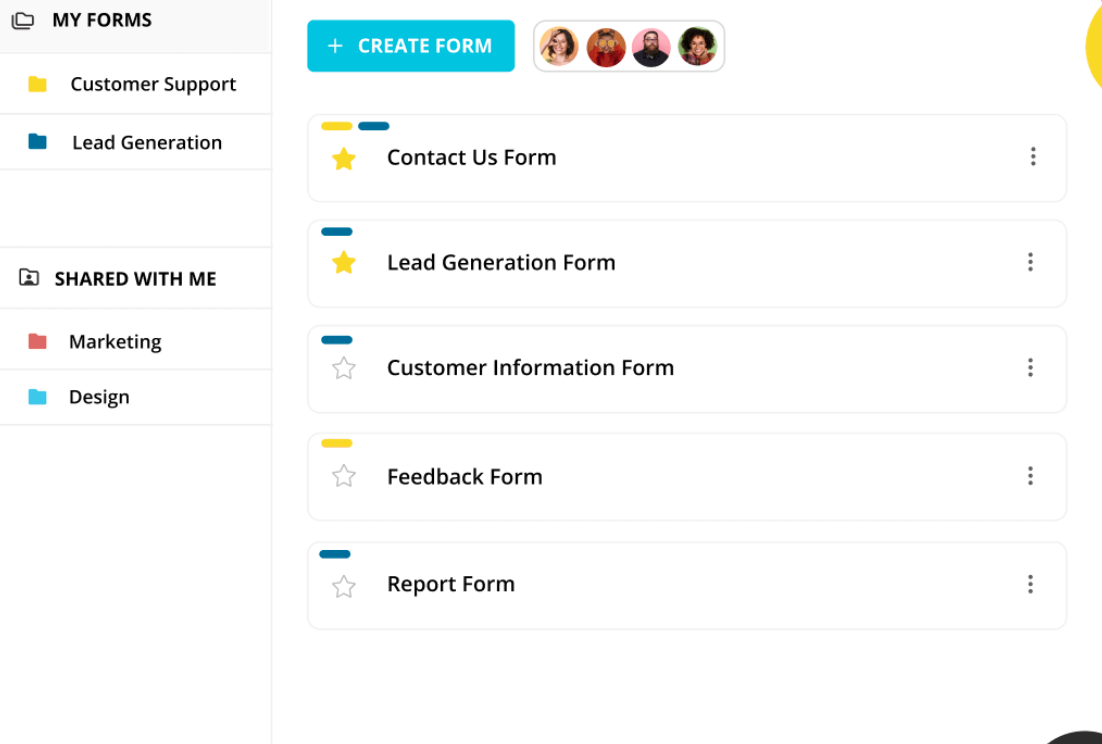Open three-dot menu for Lead Generation Form

click(1030, 262)
